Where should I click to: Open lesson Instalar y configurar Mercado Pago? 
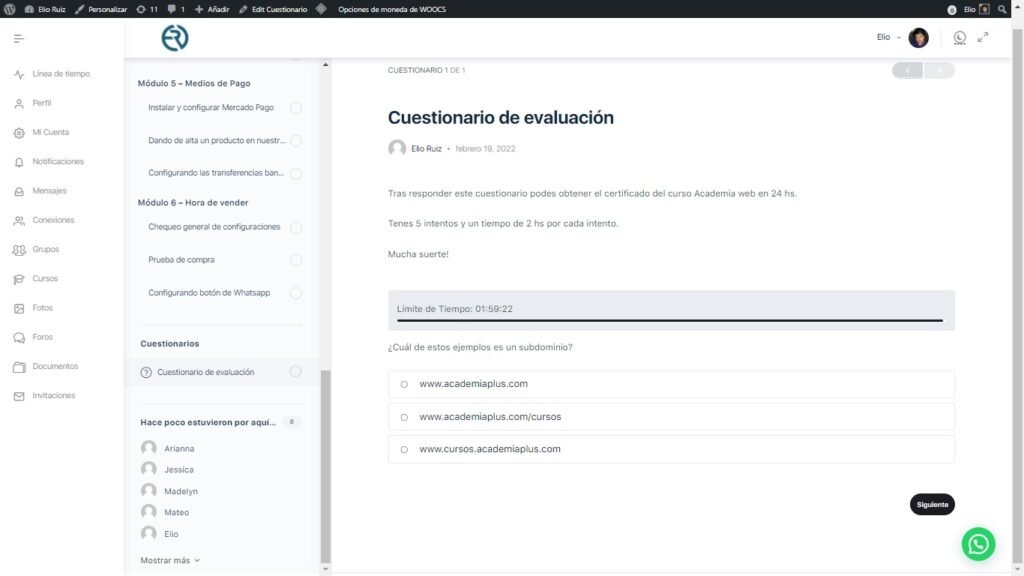pos(211,108)
